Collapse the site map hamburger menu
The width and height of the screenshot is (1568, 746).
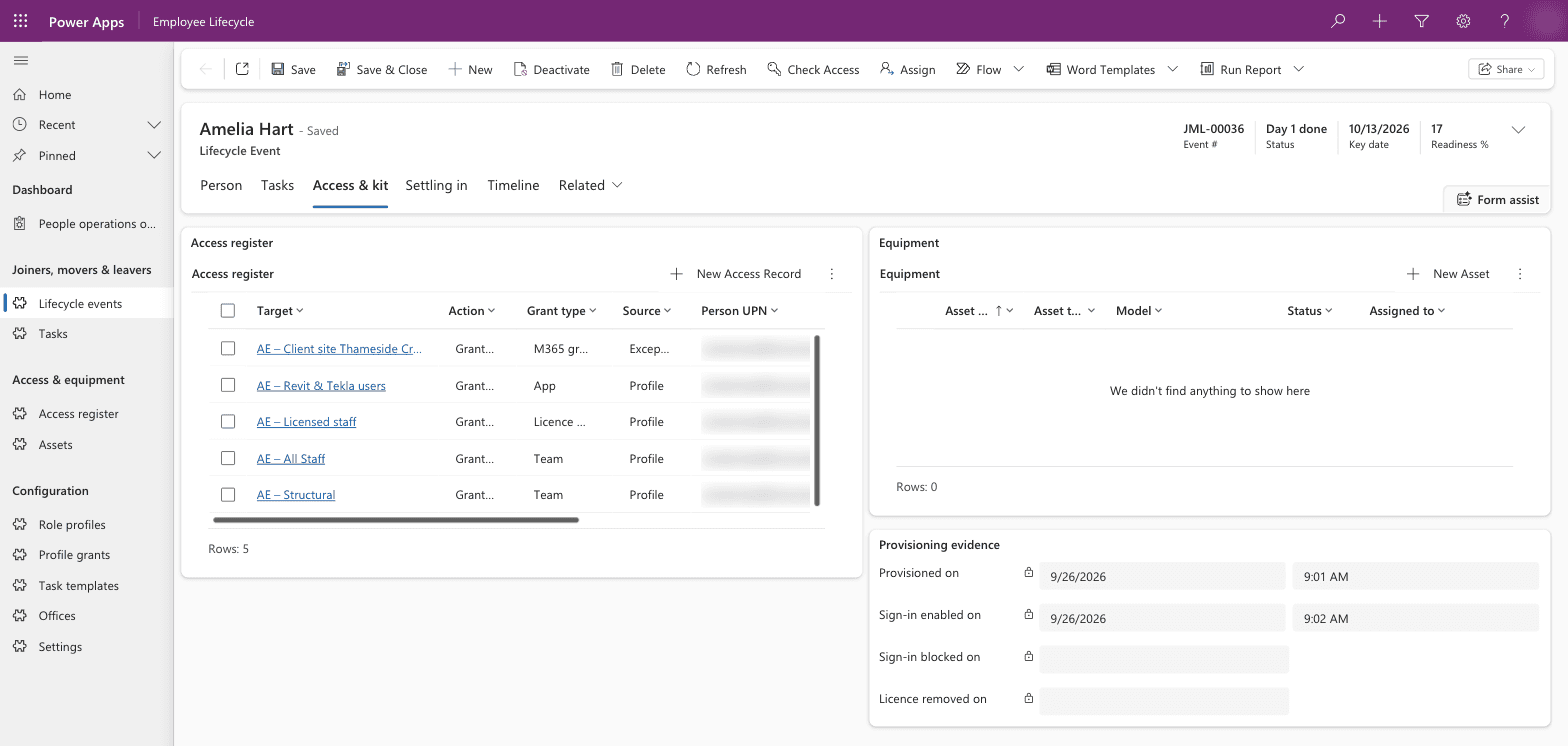[x=20, y=61]
